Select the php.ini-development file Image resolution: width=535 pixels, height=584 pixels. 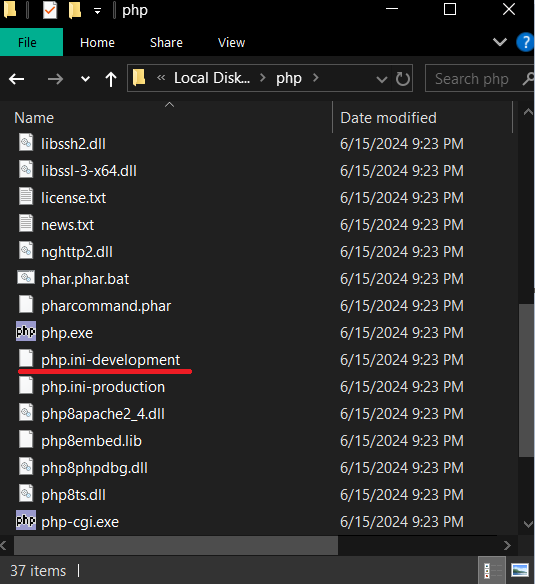point(111,360)
